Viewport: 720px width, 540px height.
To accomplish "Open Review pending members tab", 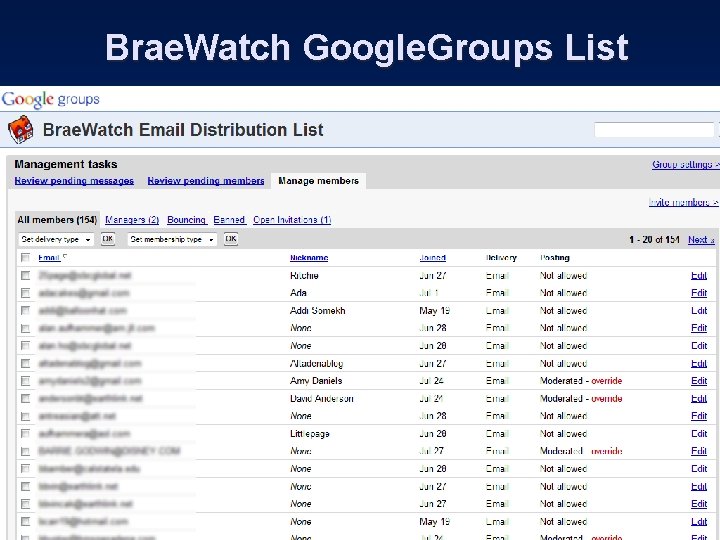I will (x=206, y=181).
